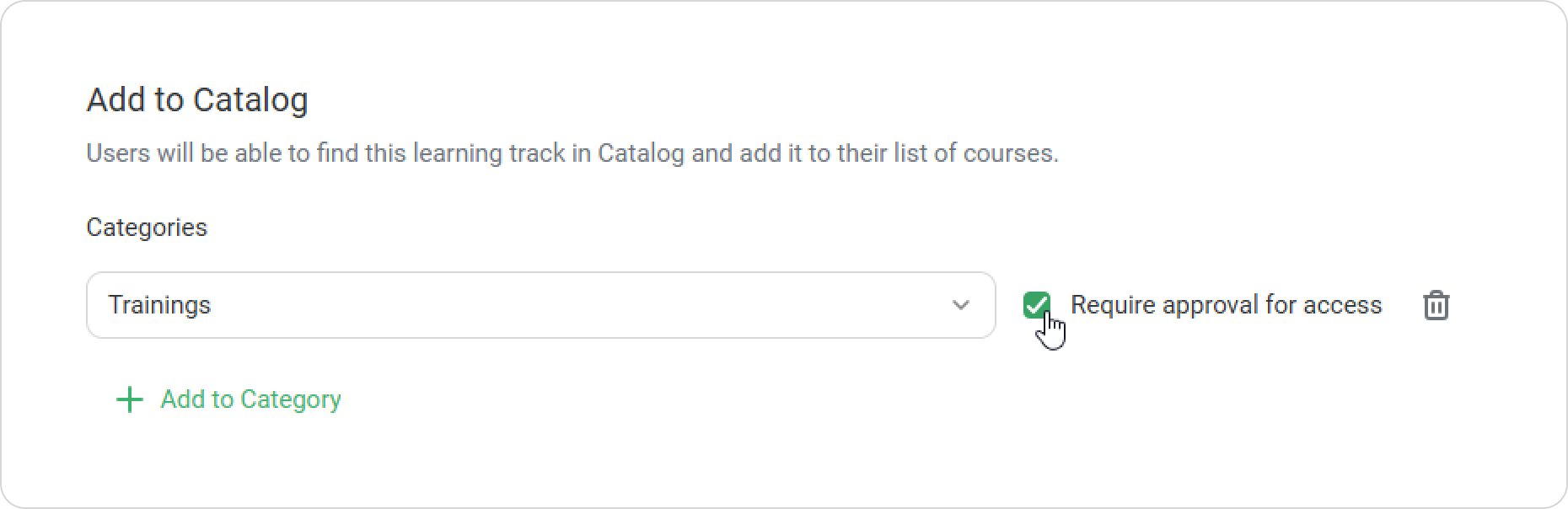Click the trash icon to delete category
Image resolution: width=1568 pixels, height=509 pixels.
[x=1436, y=305]
